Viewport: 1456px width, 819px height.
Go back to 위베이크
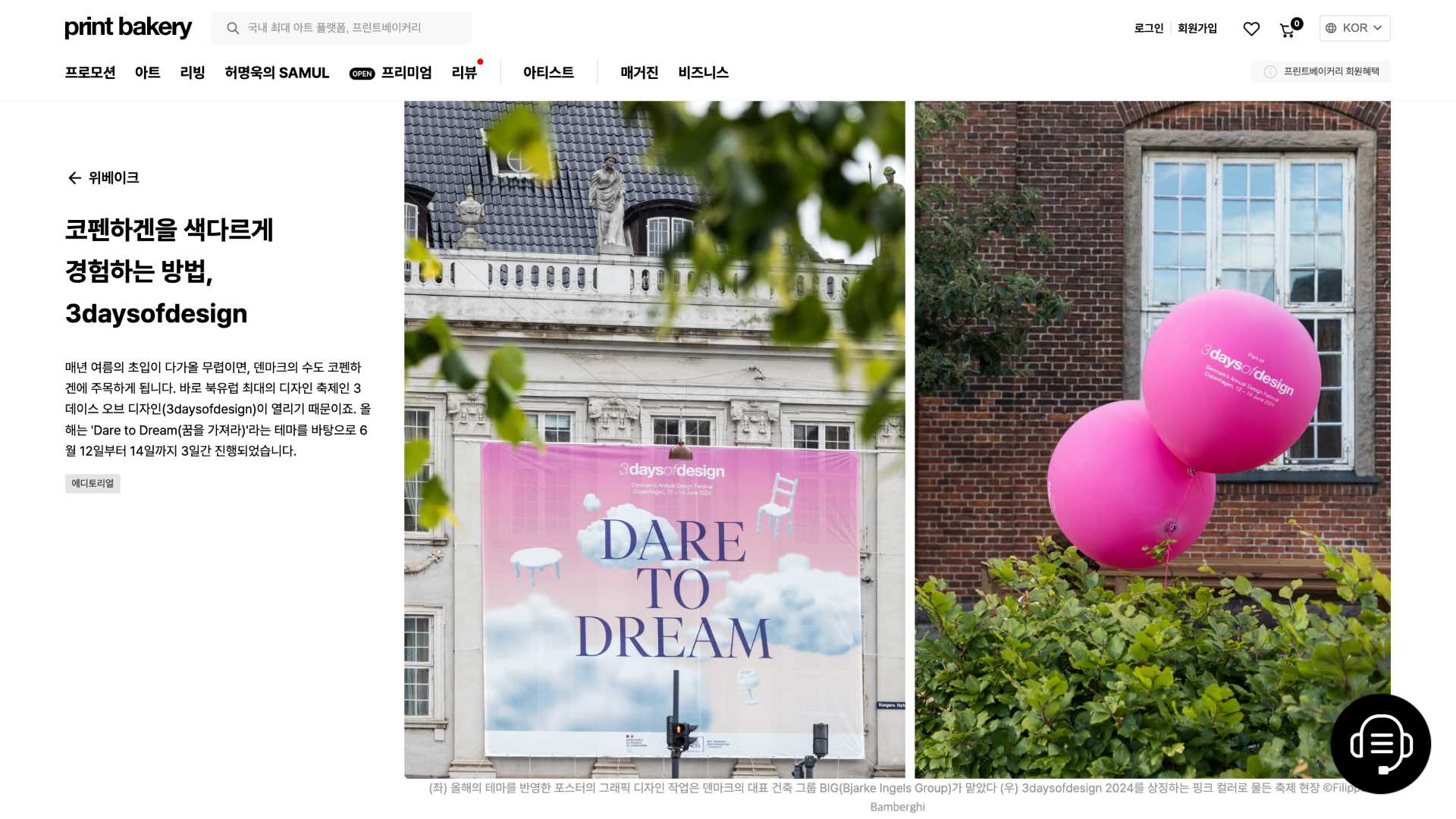(x=103, y=177)
